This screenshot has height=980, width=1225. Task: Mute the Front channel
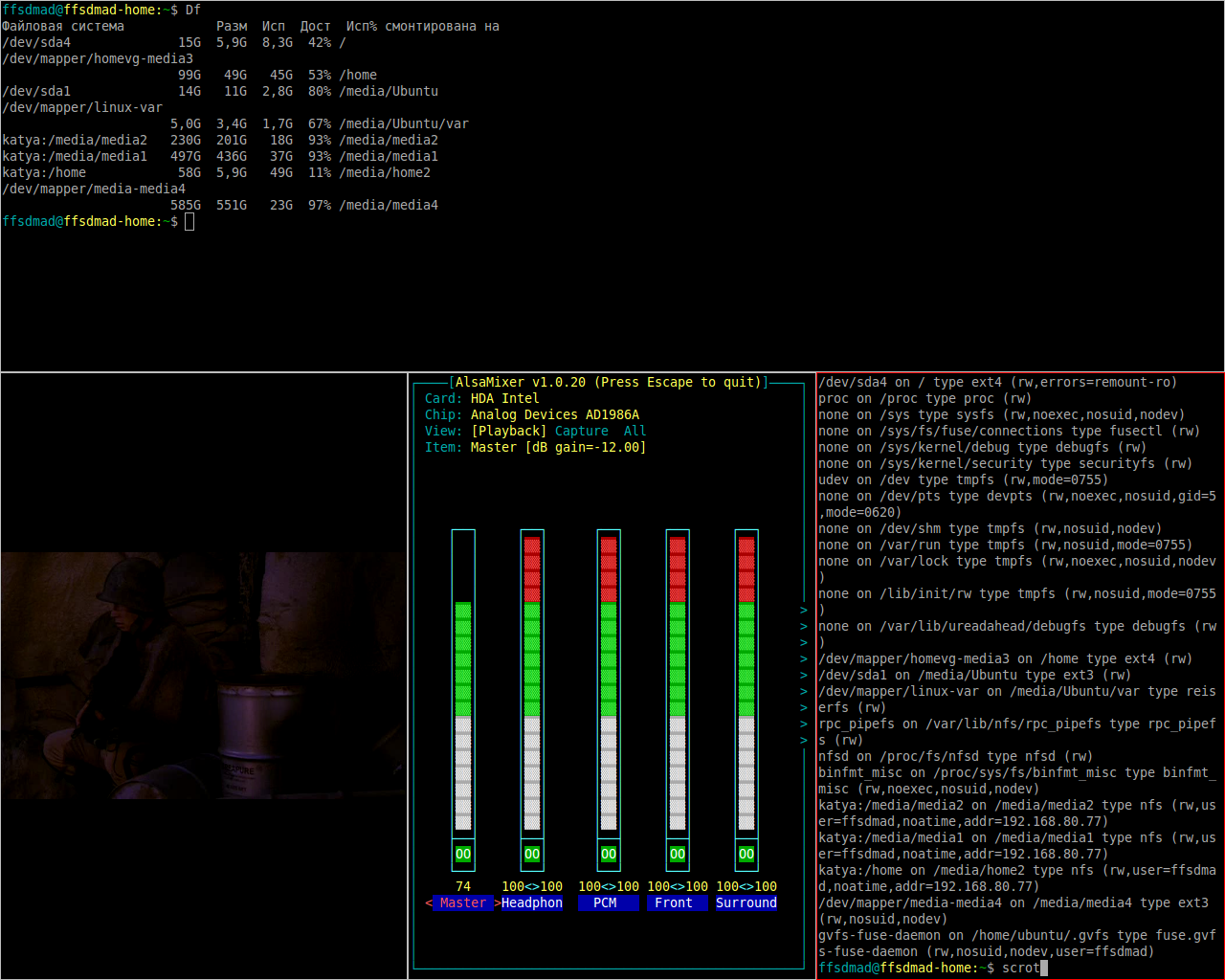[678, 854]
